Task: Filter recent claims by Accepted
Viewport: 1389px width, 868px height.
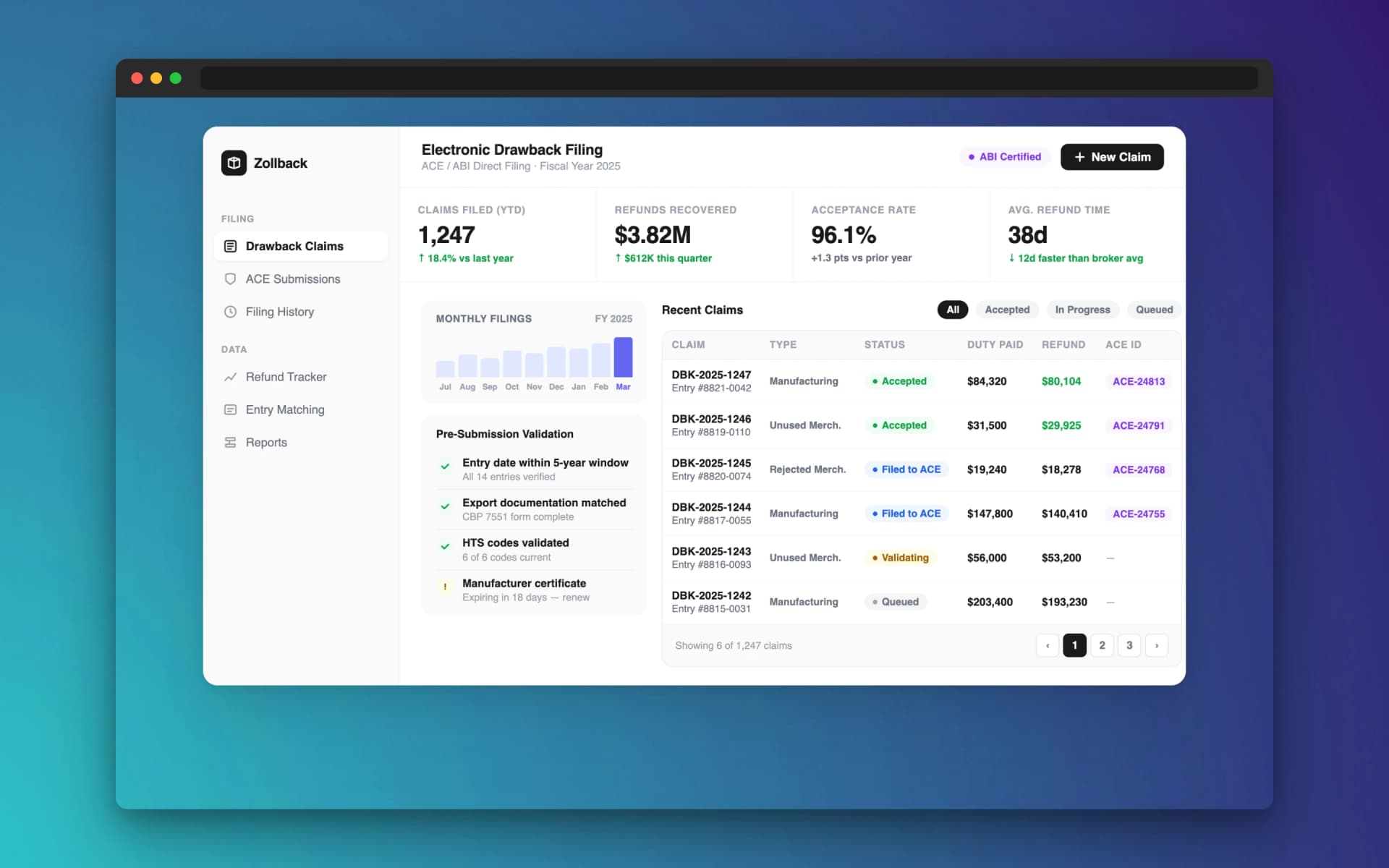Action: pyautogui.click(x=1006, y=310)
